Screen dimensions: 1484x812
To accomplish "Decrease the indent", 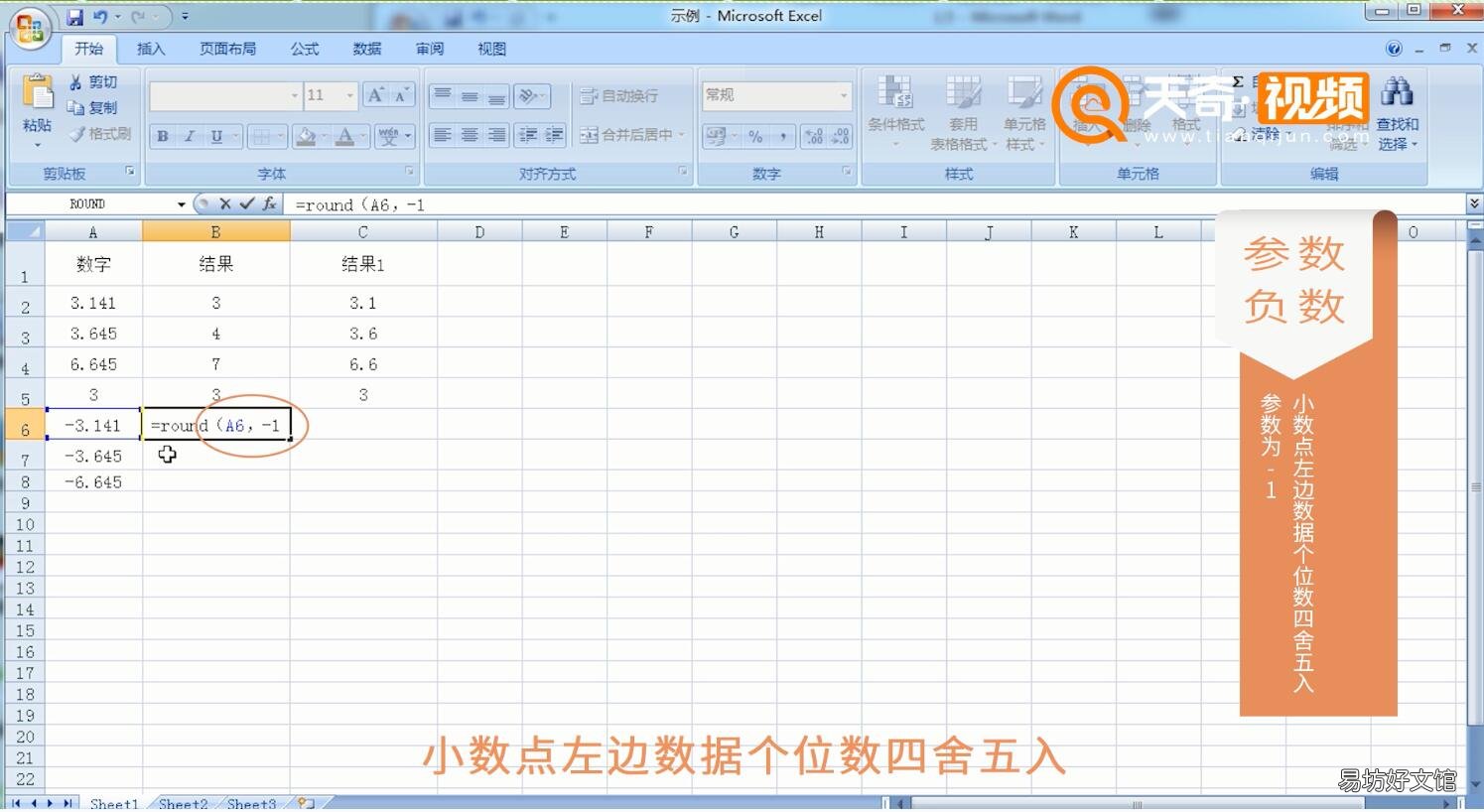I will coord(528,135).
